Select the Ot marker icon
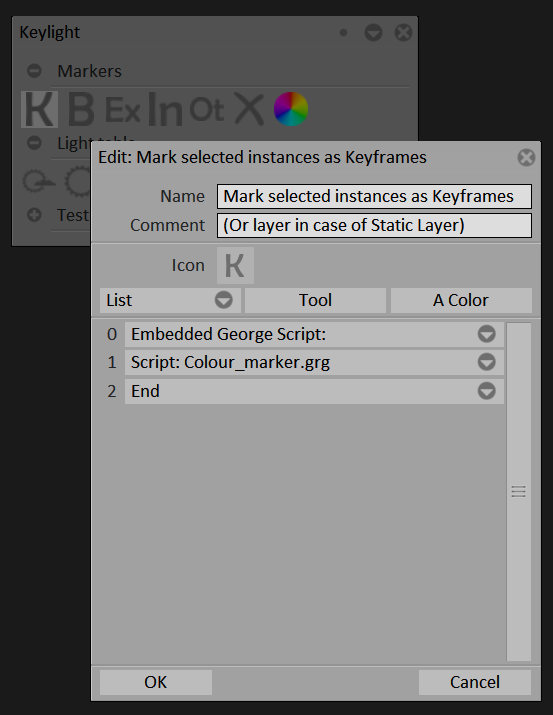 (x=207, y=109)
